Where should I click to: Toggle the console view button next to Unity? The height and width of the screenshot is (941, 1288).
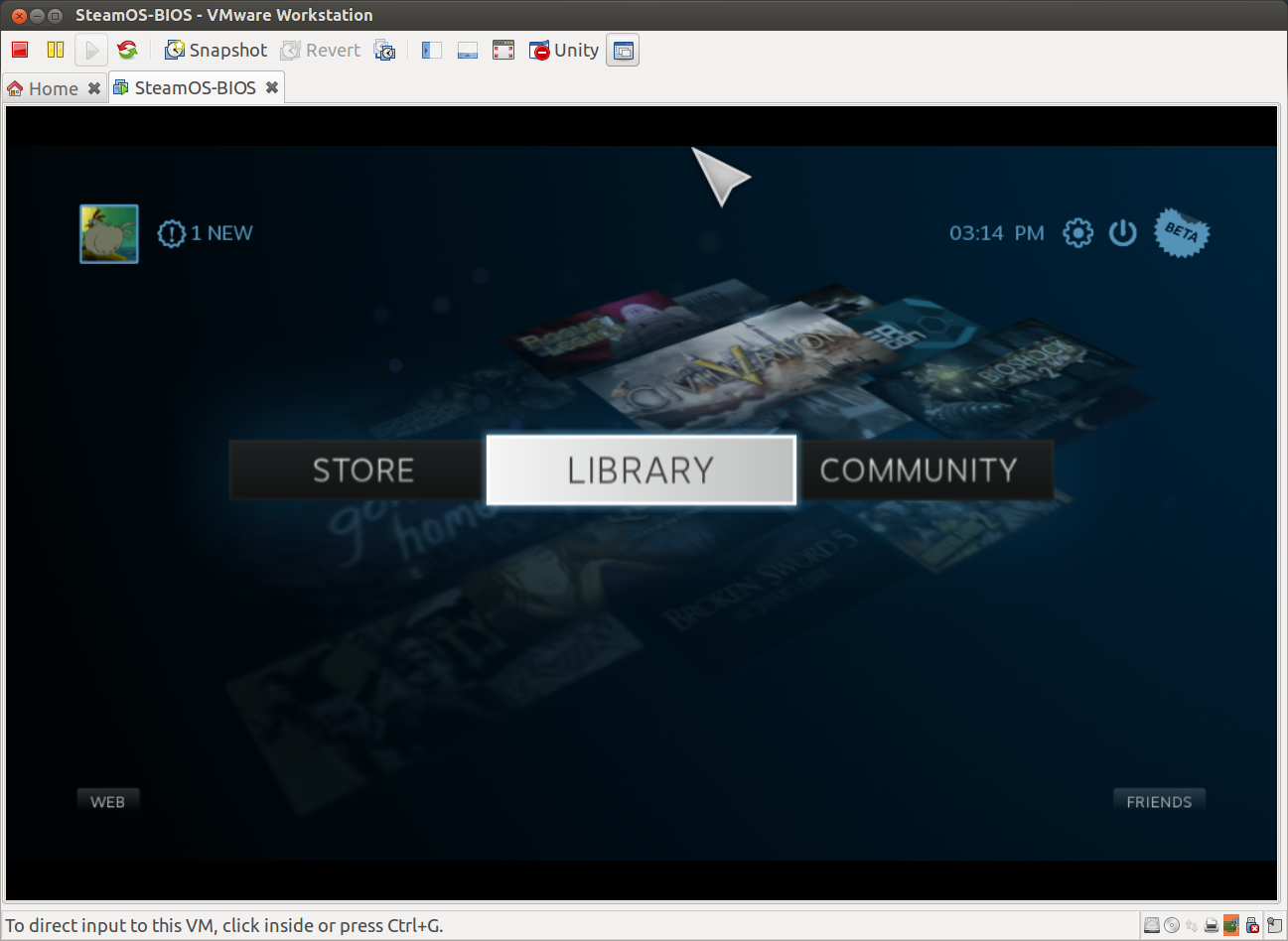pyautogui.click(x=623, y=51)
